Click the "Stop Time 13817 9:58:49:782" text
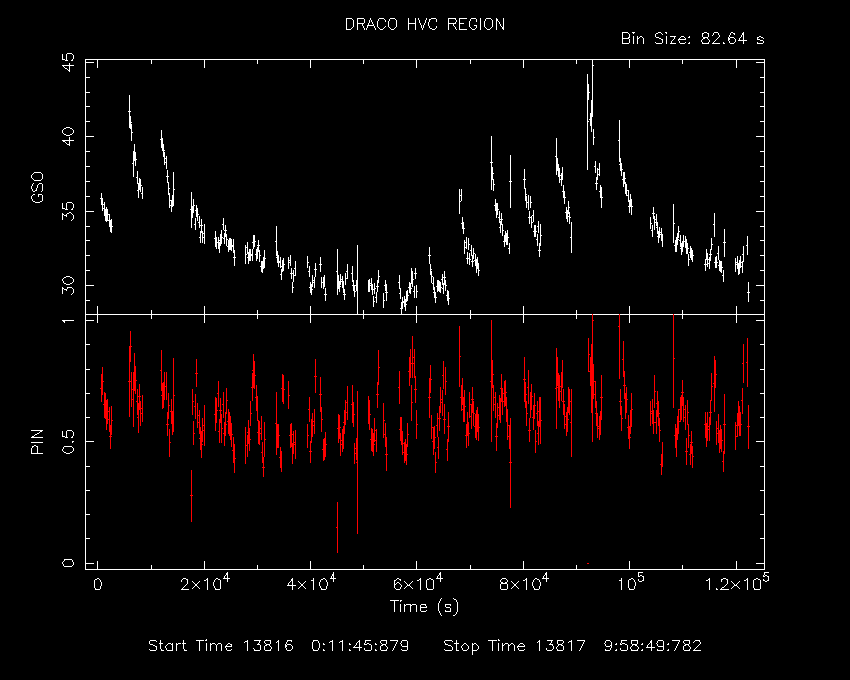This screenshot has height=680, width=850. 572,646
